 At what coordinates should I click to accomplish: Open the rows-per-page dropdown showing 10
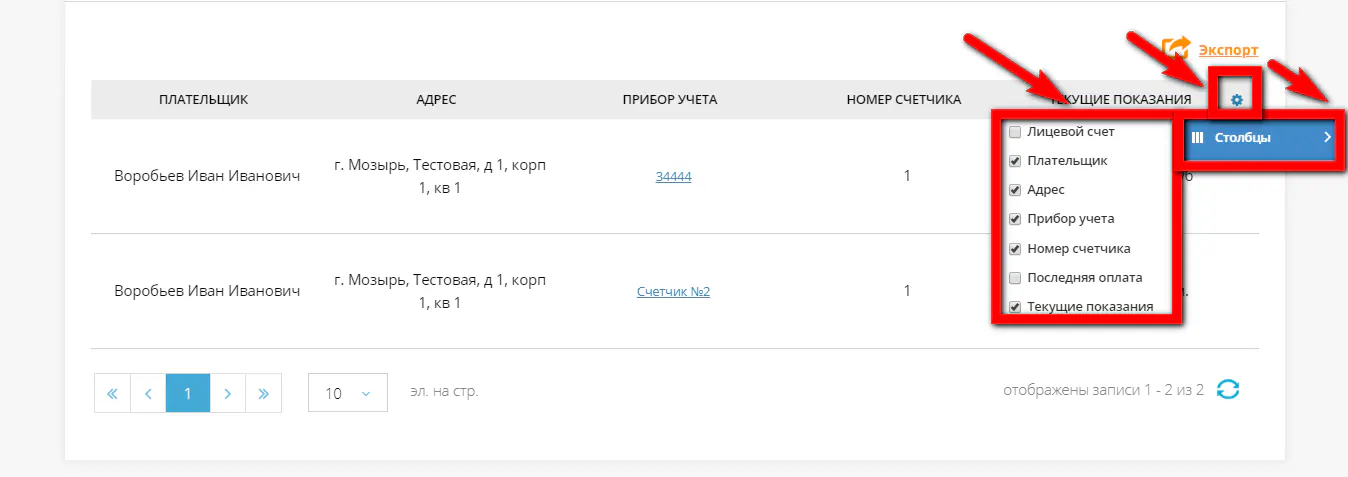click(348, 393)
